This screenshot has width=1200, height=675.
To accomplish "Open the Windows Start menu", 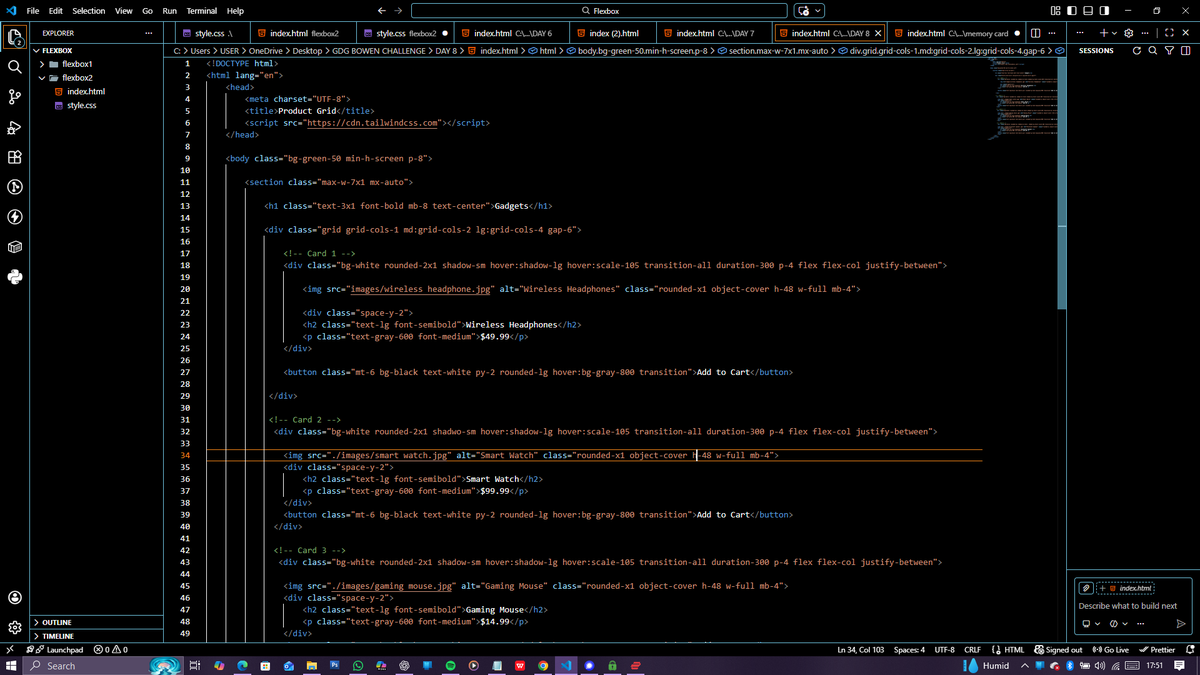I will (x=9, y=665).
